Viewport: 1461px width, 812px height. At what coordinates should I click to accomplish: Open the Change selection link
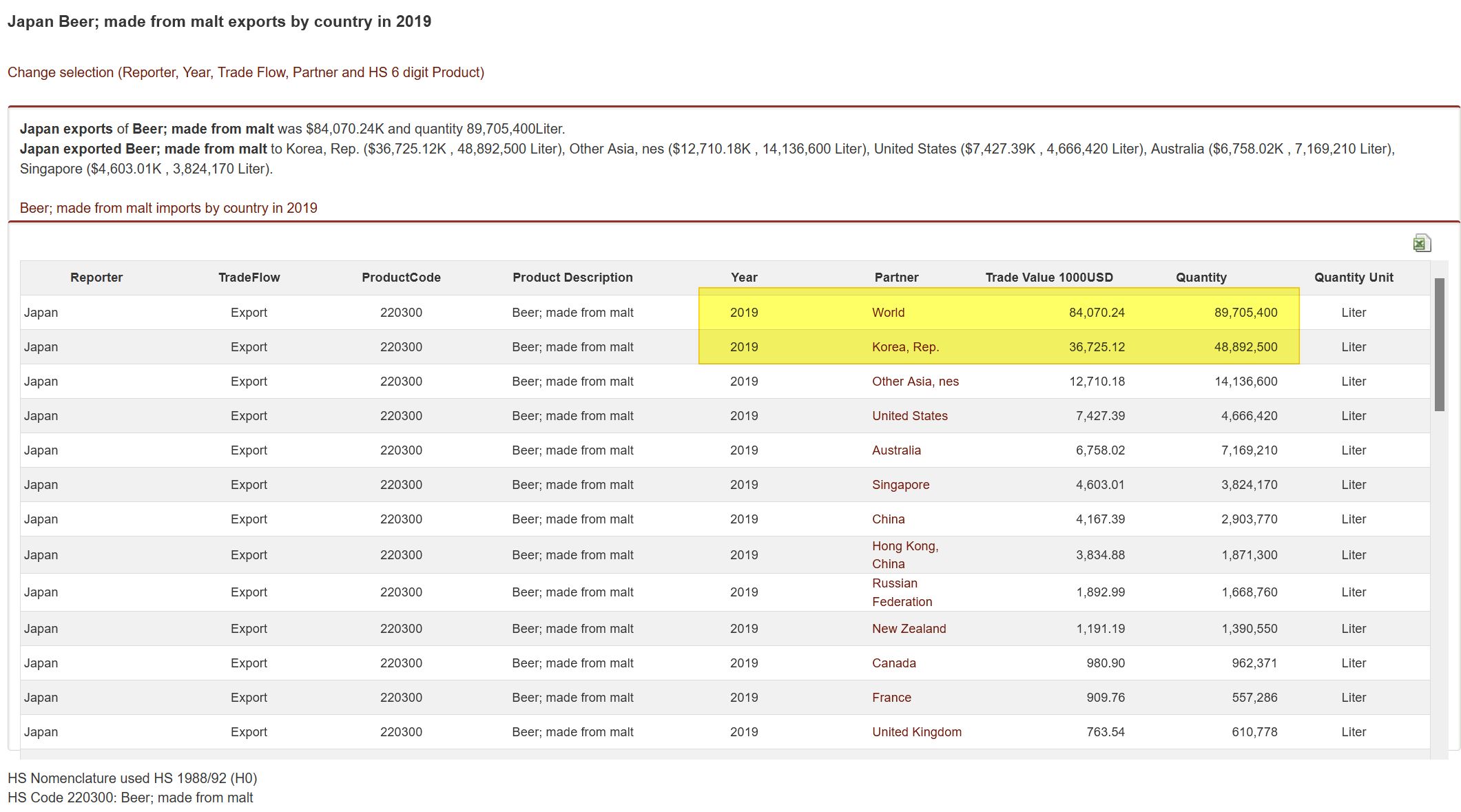pos(245,72)
